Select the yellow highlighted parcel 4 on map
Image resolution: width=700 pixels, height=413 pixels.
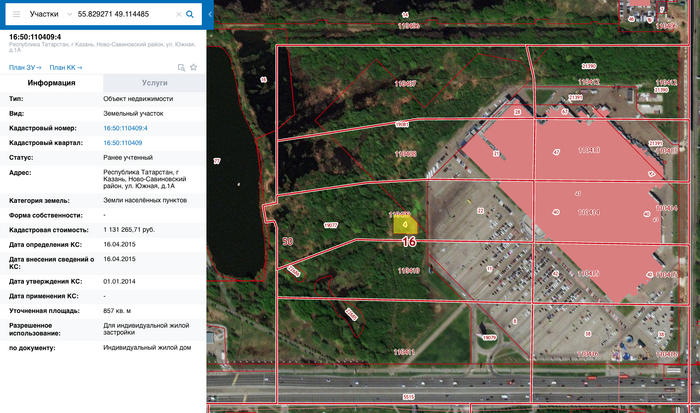point(405,224)
